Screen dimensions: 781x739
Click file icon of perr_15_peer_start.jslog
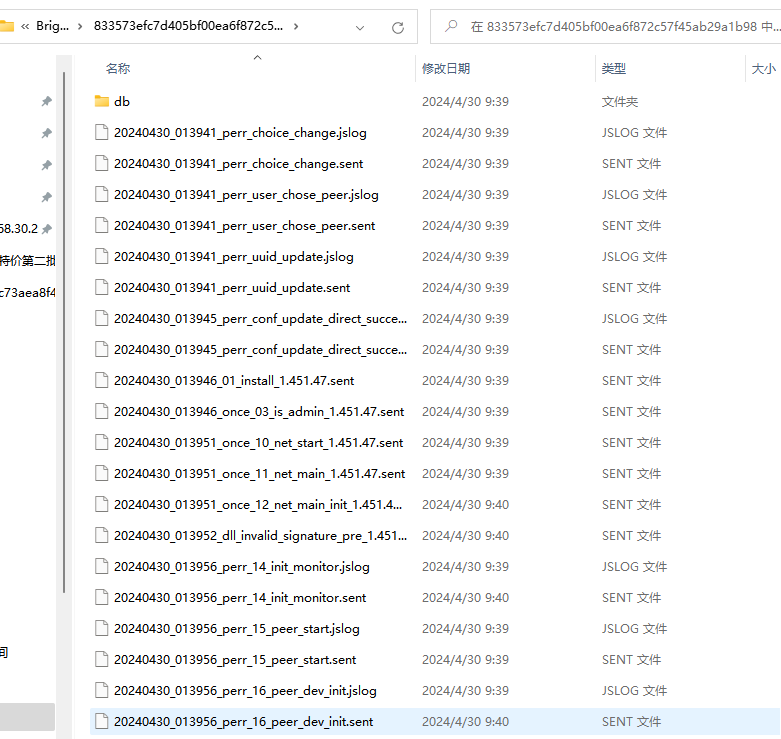(102, 628)
